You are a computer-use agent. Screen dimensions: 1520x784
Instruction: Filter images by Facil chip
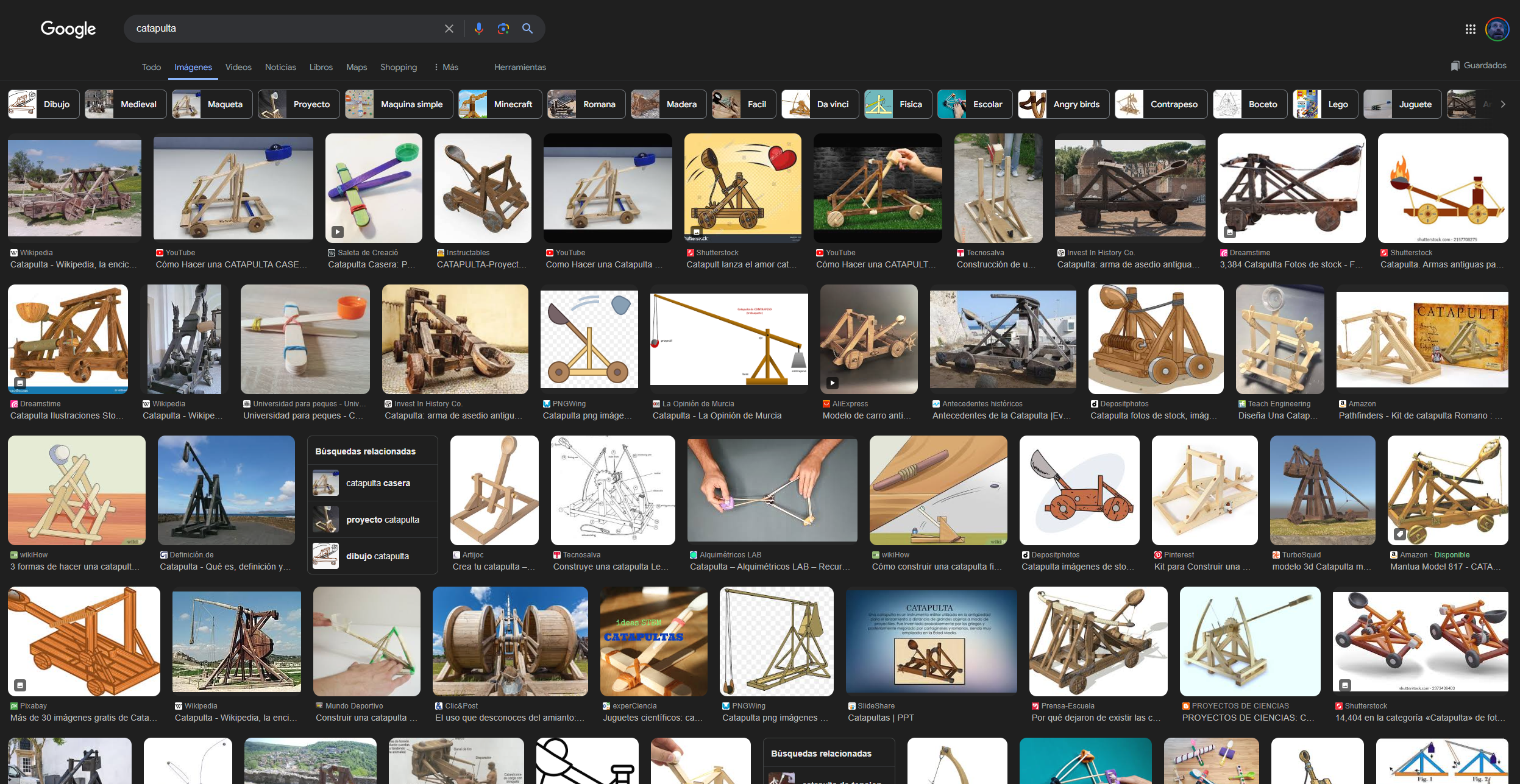pyautogui.click(x=744, y=104)
